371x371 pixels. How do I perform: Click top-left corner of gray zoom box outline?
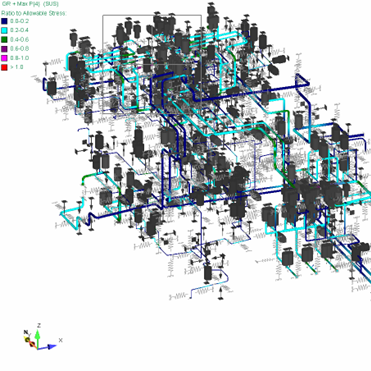coord(103,15)
